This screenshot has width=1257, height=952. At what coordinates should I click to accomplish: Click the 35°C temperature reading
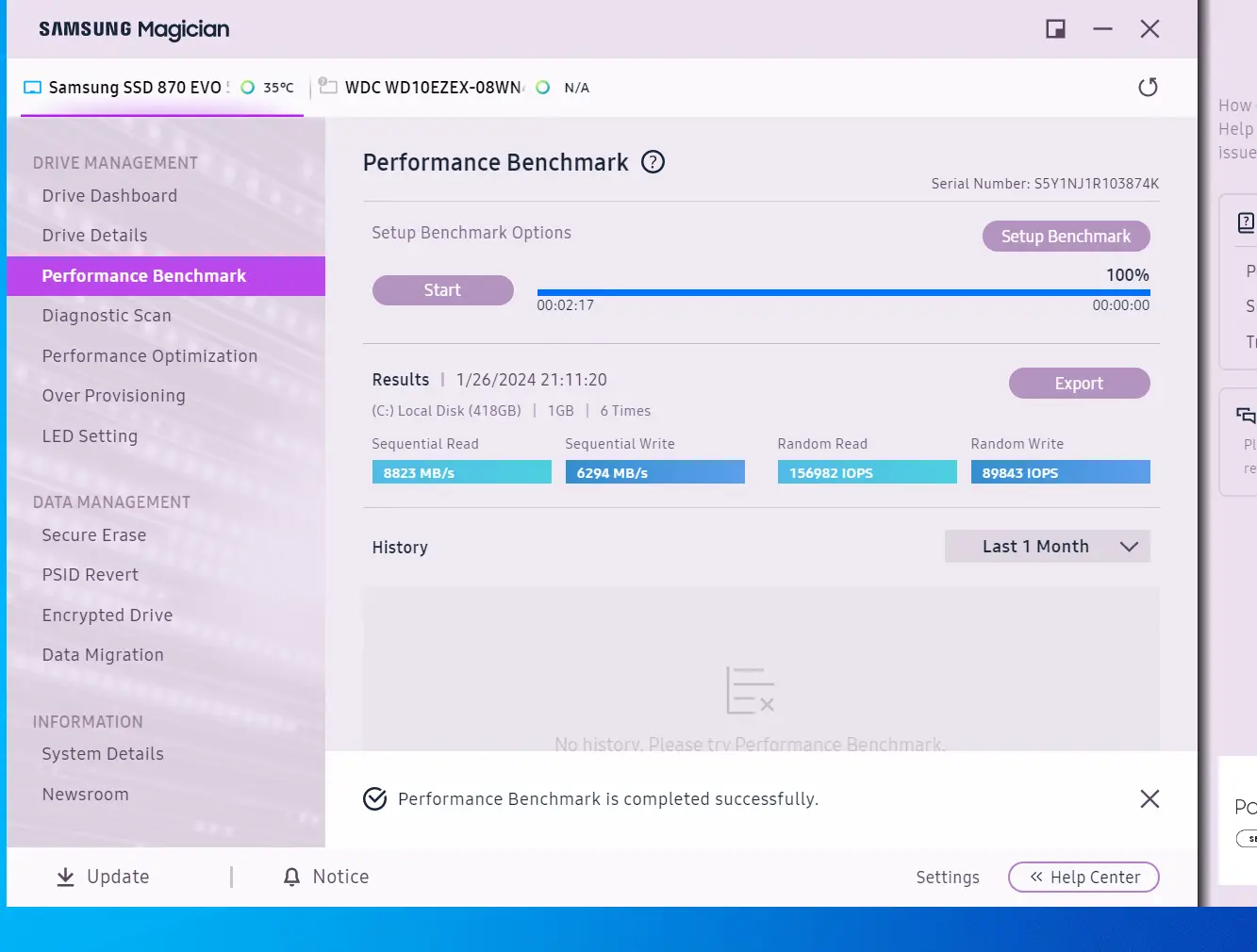tap(278, 88)
